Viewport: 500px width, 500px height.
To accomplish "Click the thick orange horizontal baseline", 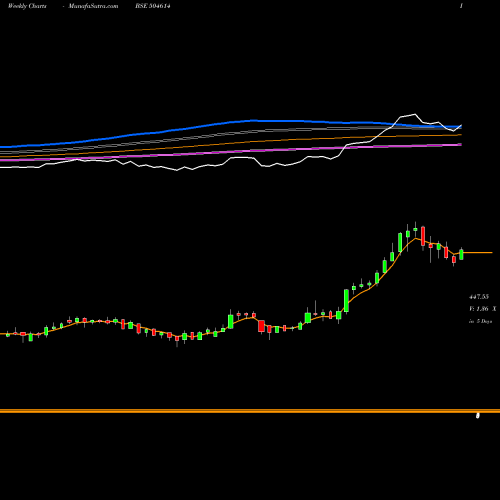I will click(250, 411).
